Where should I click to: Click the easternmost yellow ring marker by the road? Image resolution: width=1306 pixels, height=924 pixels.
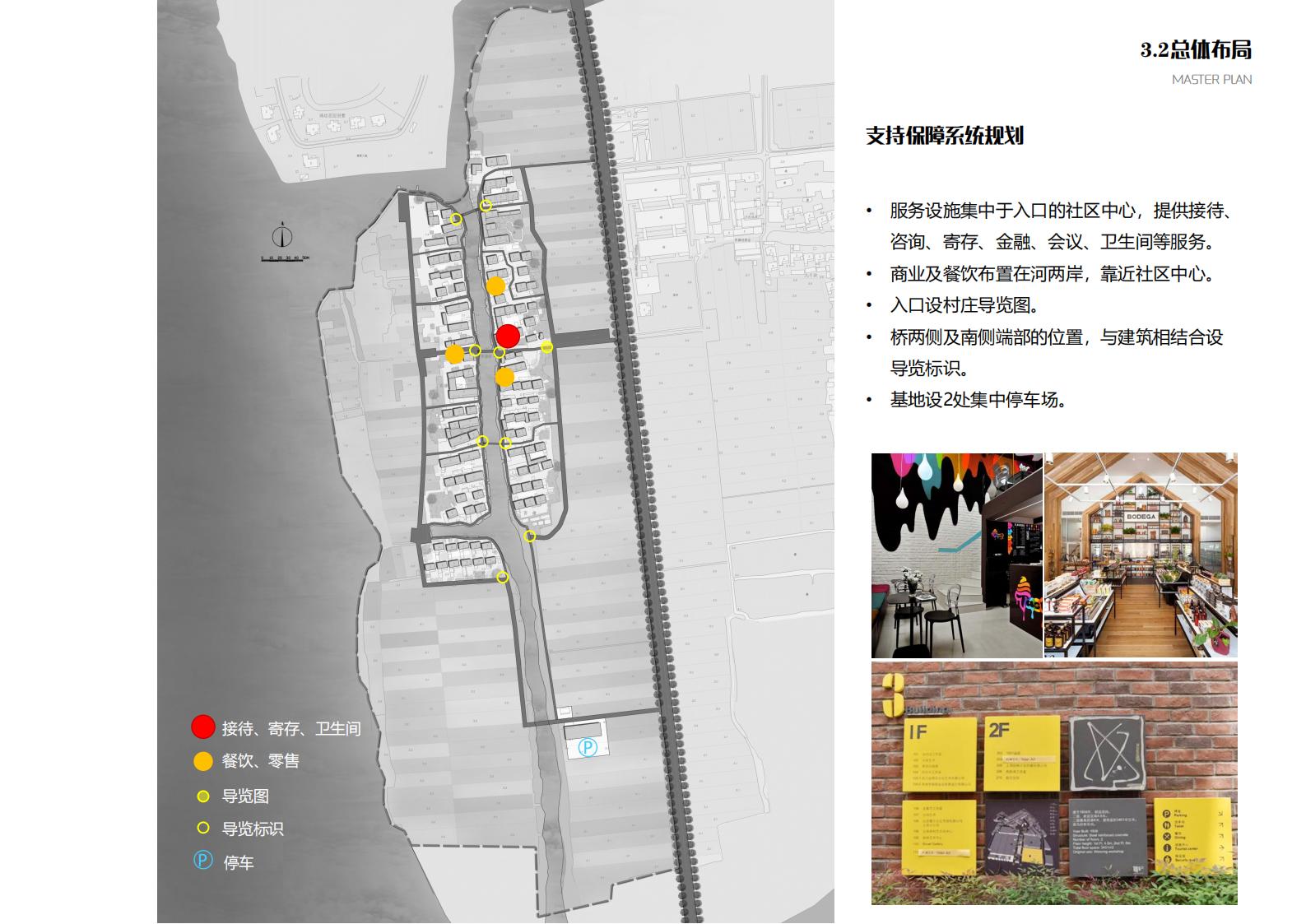point(546,347)
